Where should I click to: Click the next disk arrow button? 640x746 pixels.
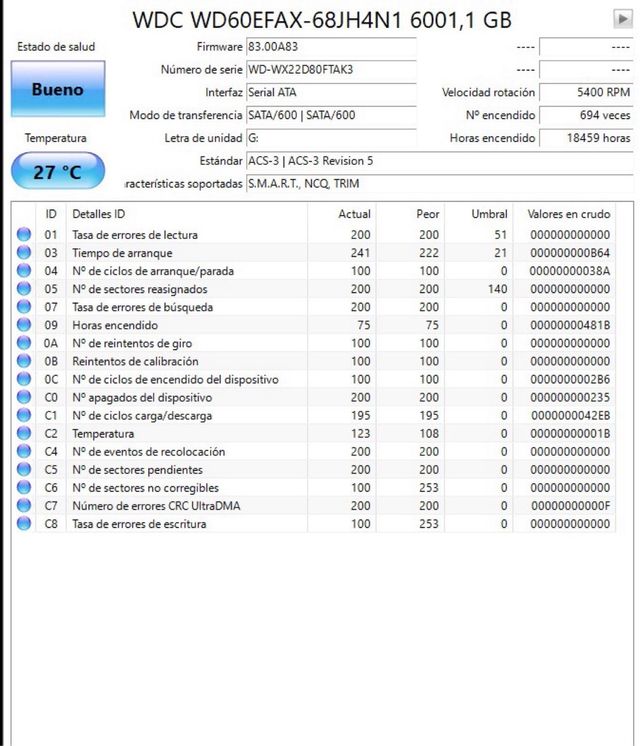pos(622,18)
